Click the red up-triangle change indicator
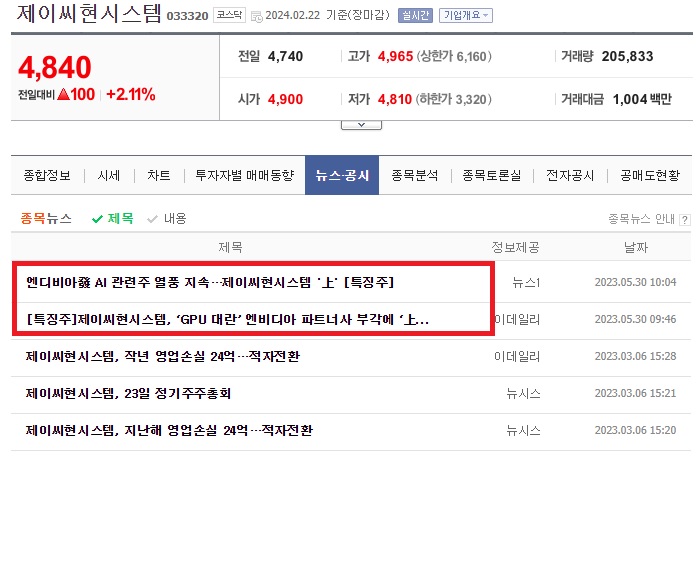Viewport: 696px width, 571px height. (x=63, y=94)
